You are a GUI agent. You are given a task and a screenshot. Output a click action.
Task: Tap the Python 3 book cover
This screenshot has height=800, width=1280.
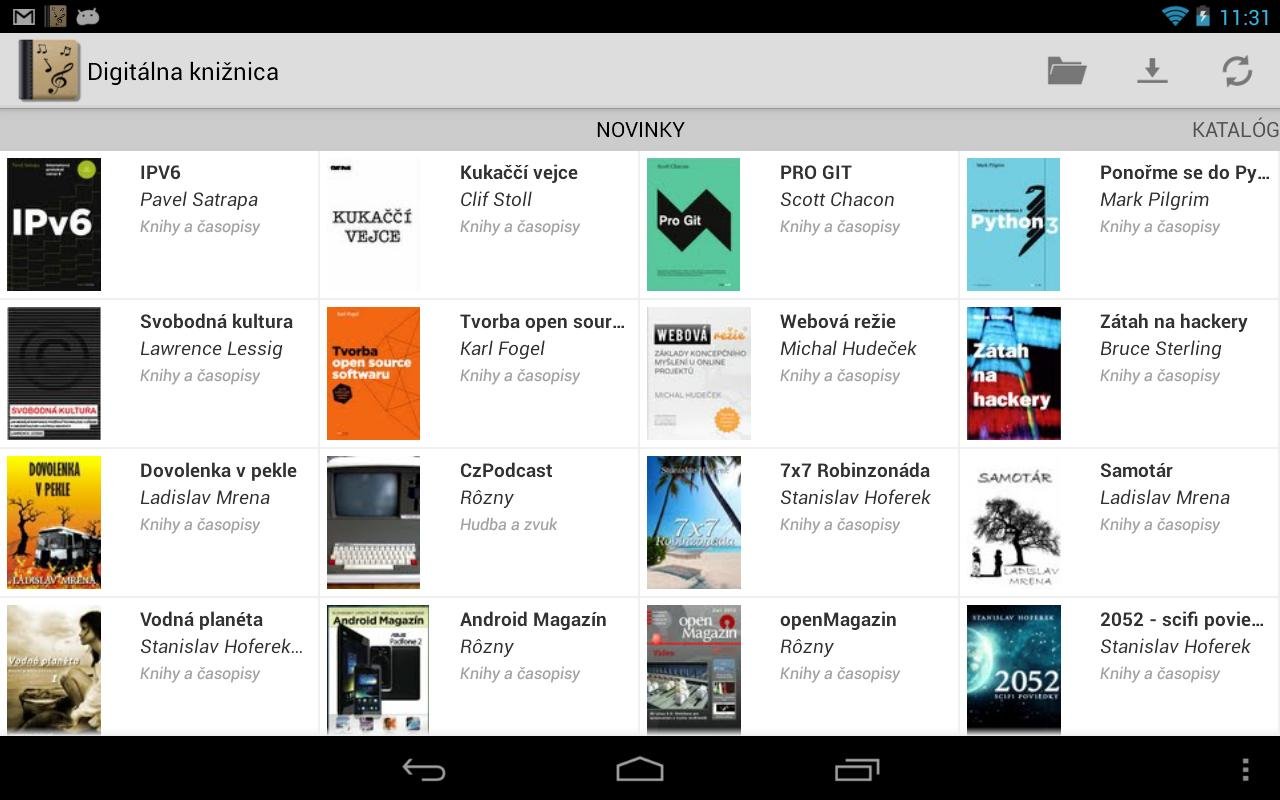[1013, 224]
